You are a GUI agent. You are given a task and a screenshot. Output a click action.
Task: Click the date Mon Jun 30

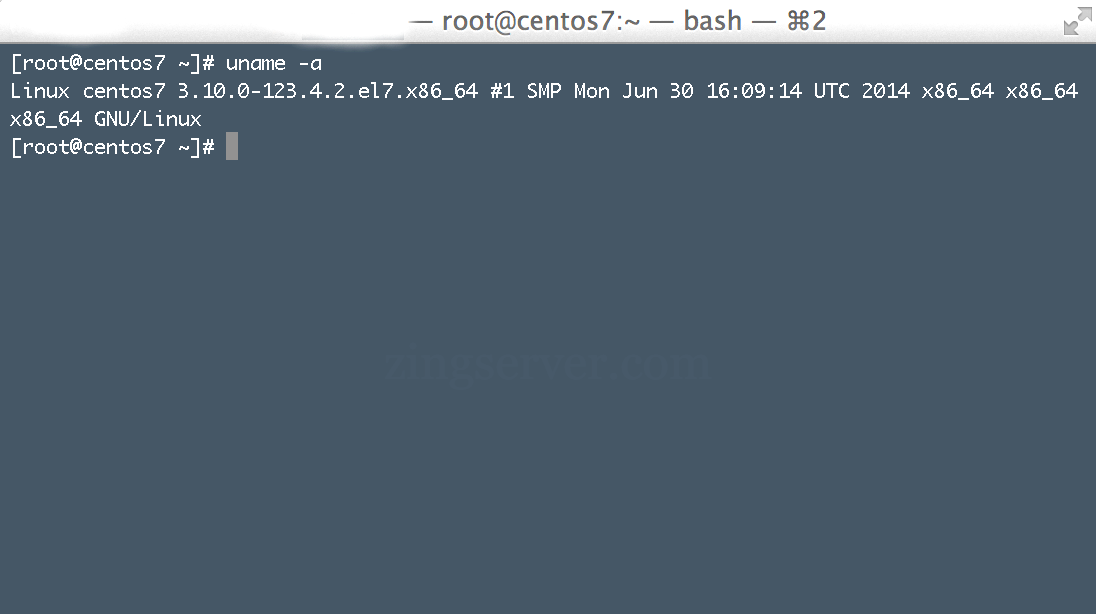[633, 91]
